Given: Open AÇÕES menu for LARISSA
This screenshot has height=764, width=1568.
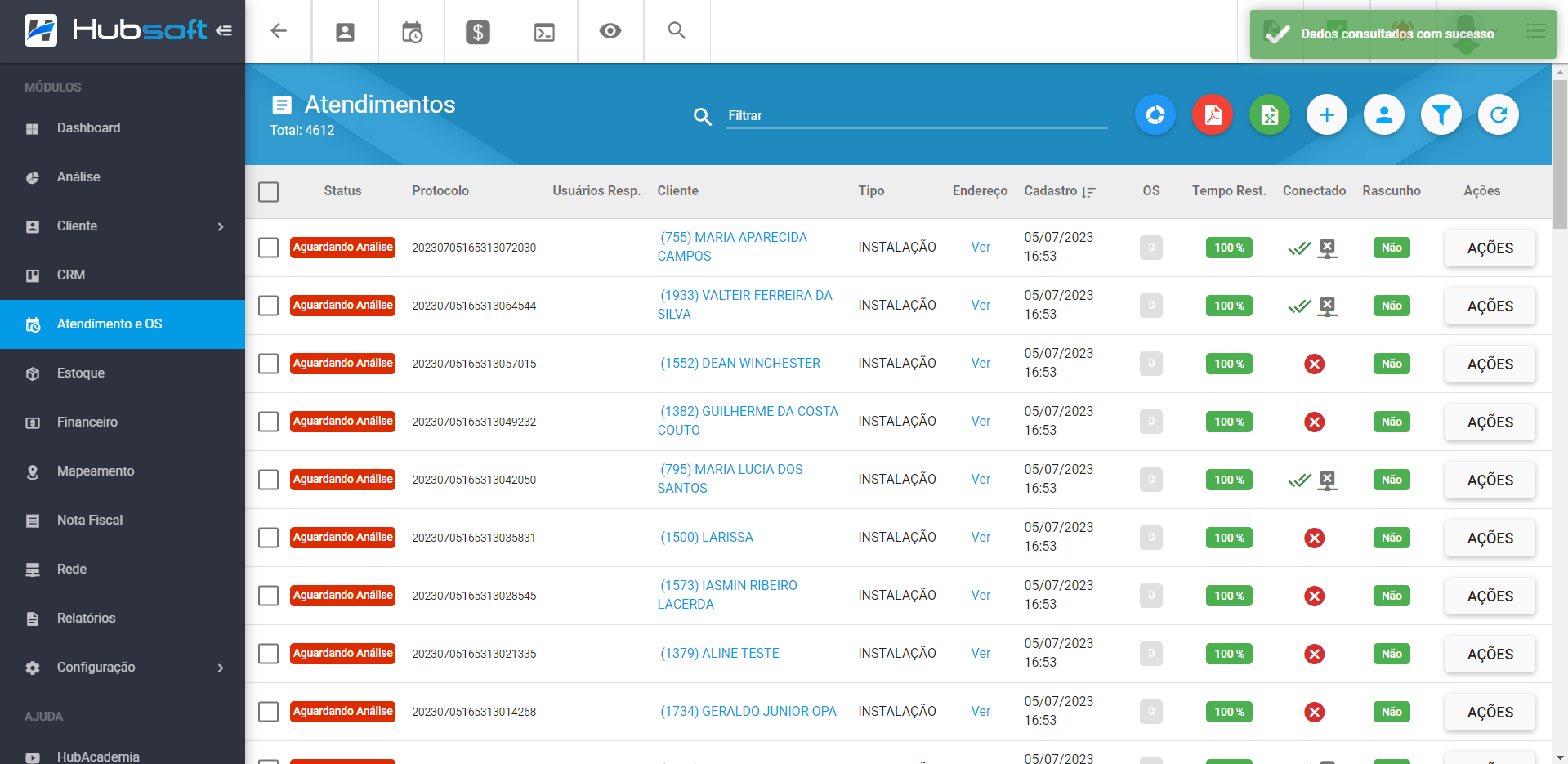Looking at the screenshot, I should coord(1490,538).
